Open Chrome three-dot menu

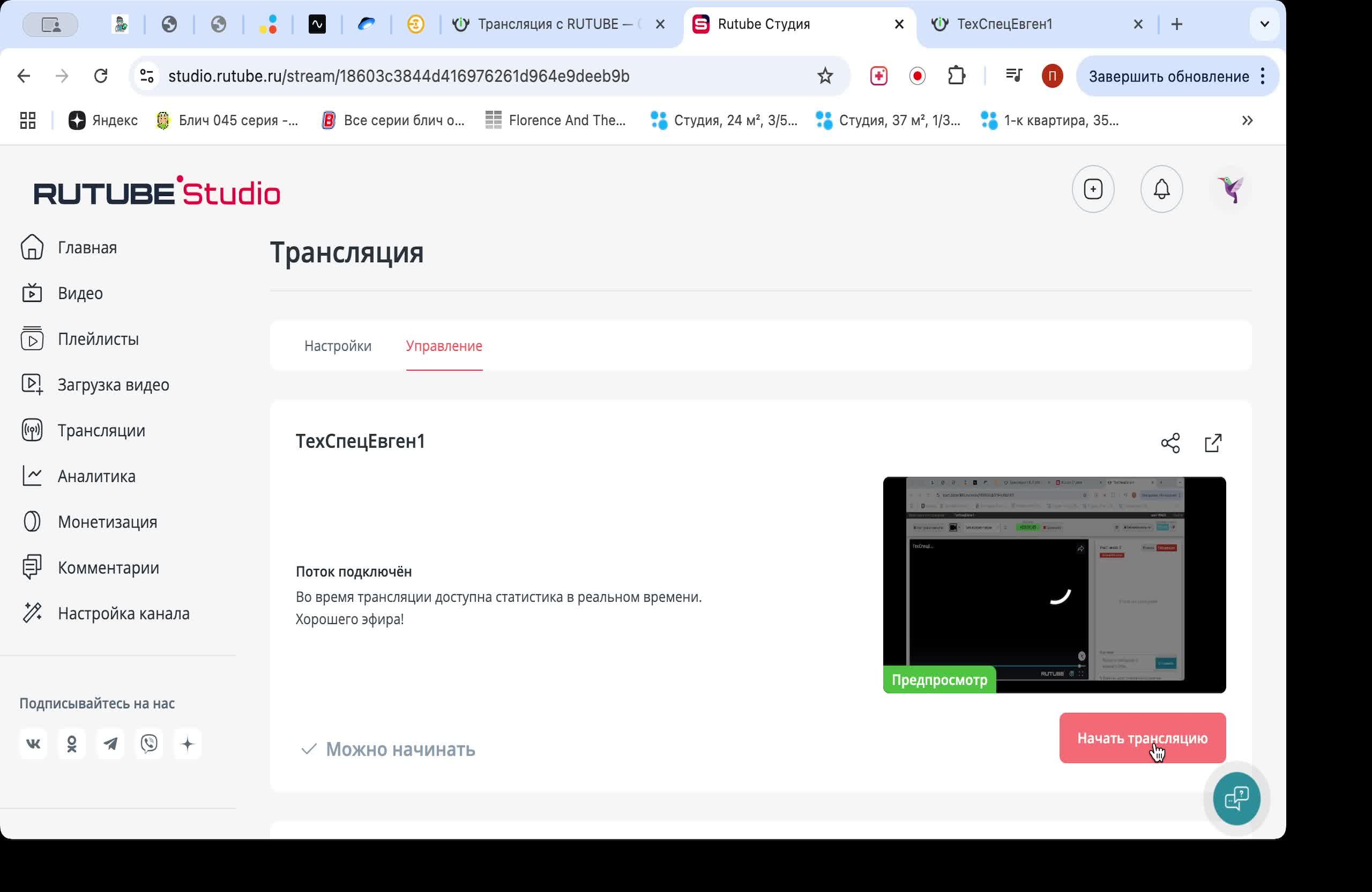pos(1263,76)
